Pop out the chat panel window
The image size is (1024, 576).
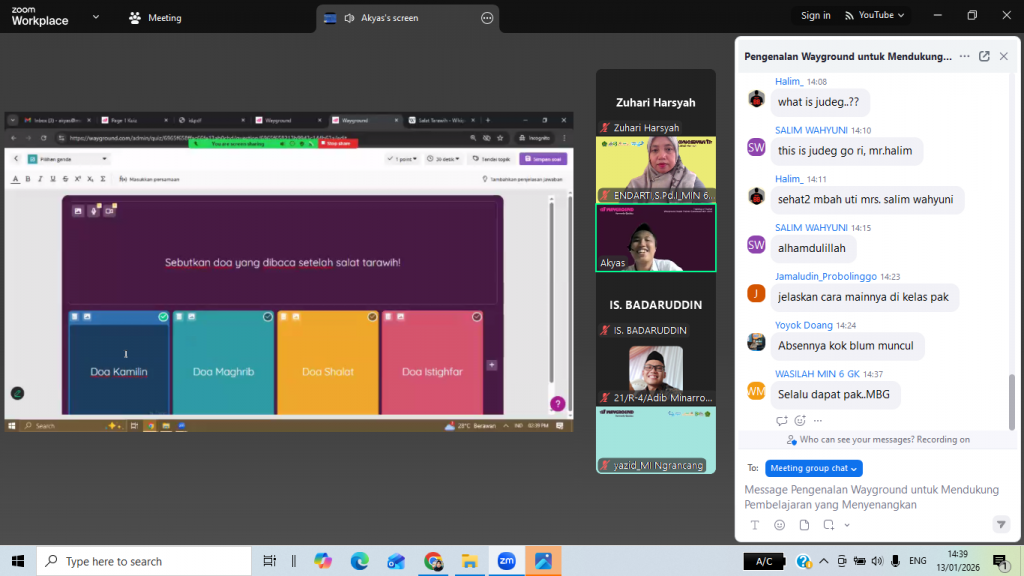pyautogui.click(x=984, y=57)
